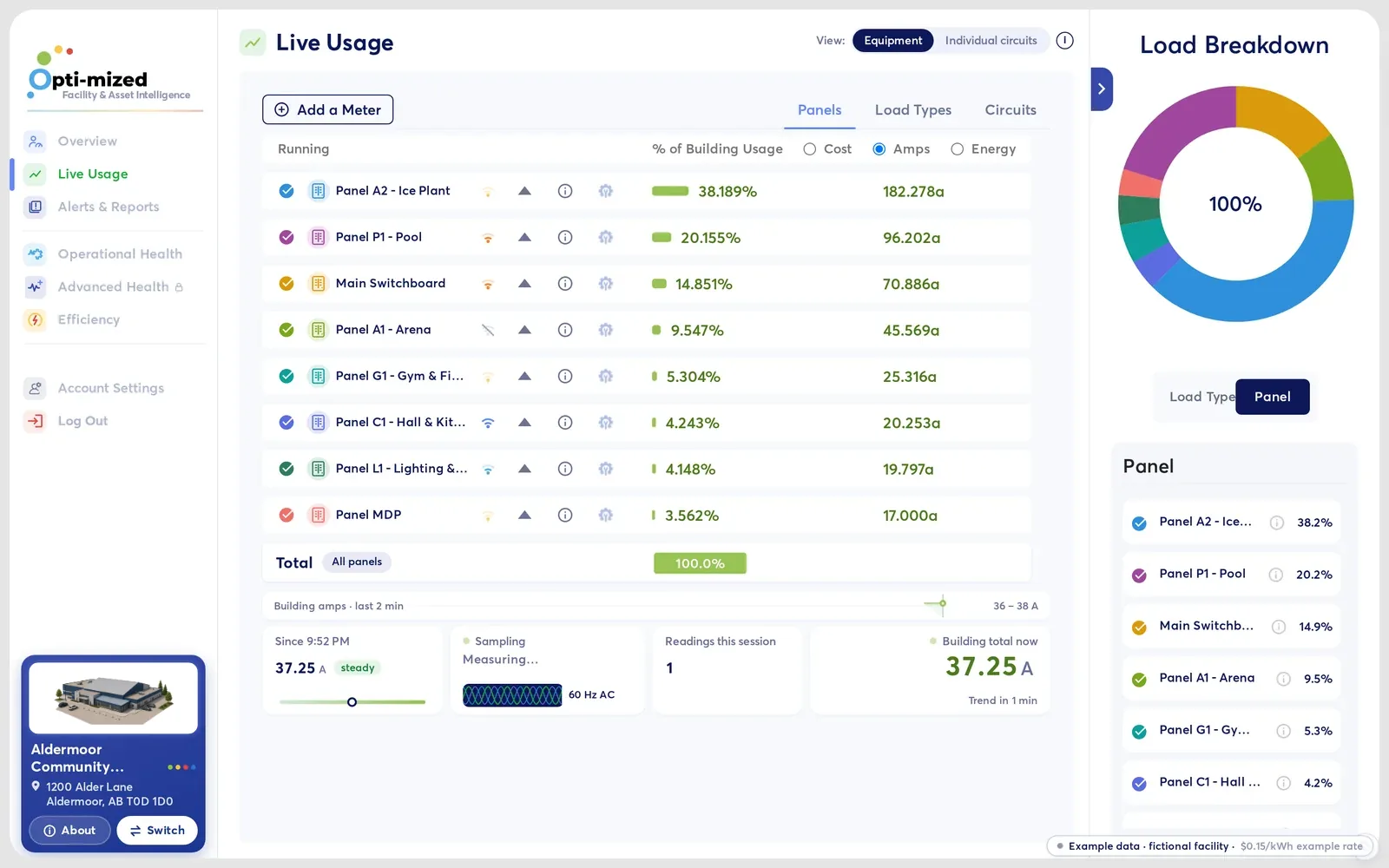Click the wifi signal icon on Main Switchboard row
Image resolution: width=1389 pixels, height=868 pixels.
tap(488, 284)
